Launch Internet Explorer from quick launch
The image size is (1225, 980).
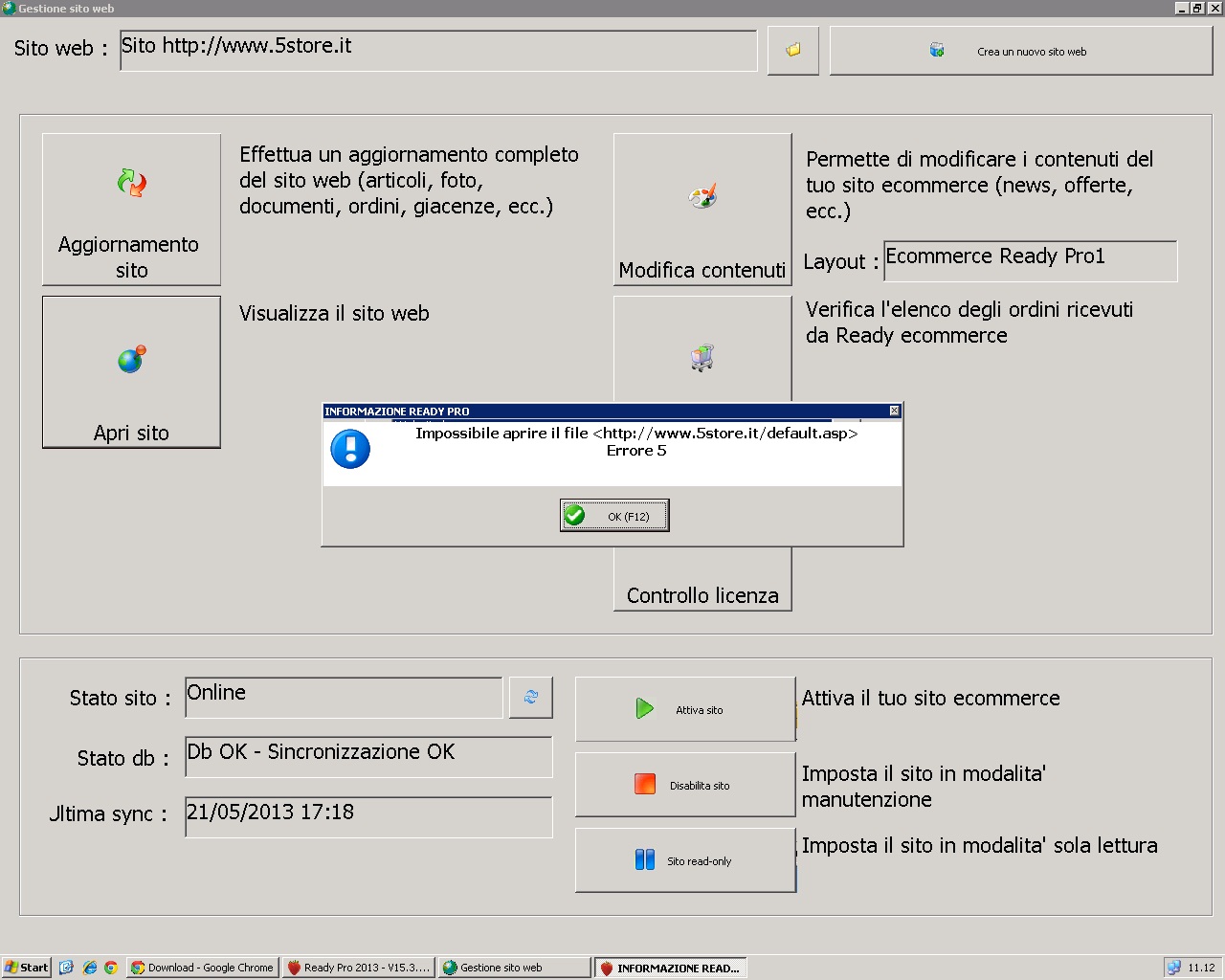pos(90,968)
